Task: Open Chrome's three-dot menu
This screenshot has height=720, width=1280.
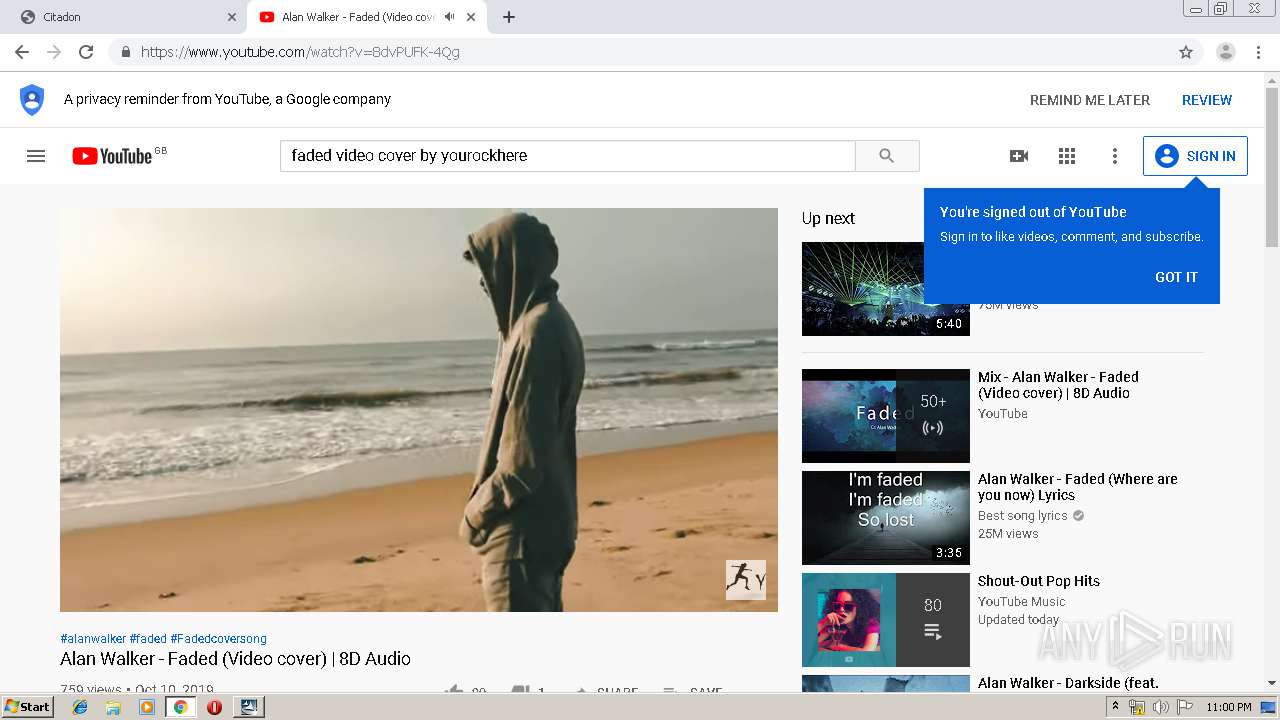Action: 1258,52
